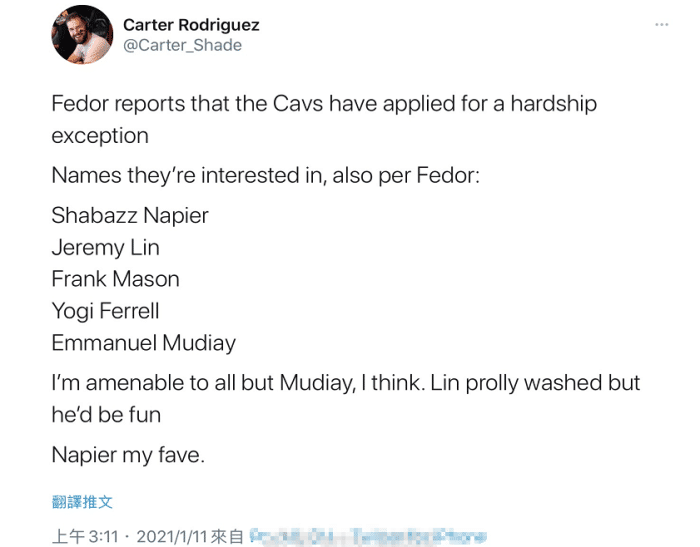Click the 來自 text before the source

coord(229,536)
